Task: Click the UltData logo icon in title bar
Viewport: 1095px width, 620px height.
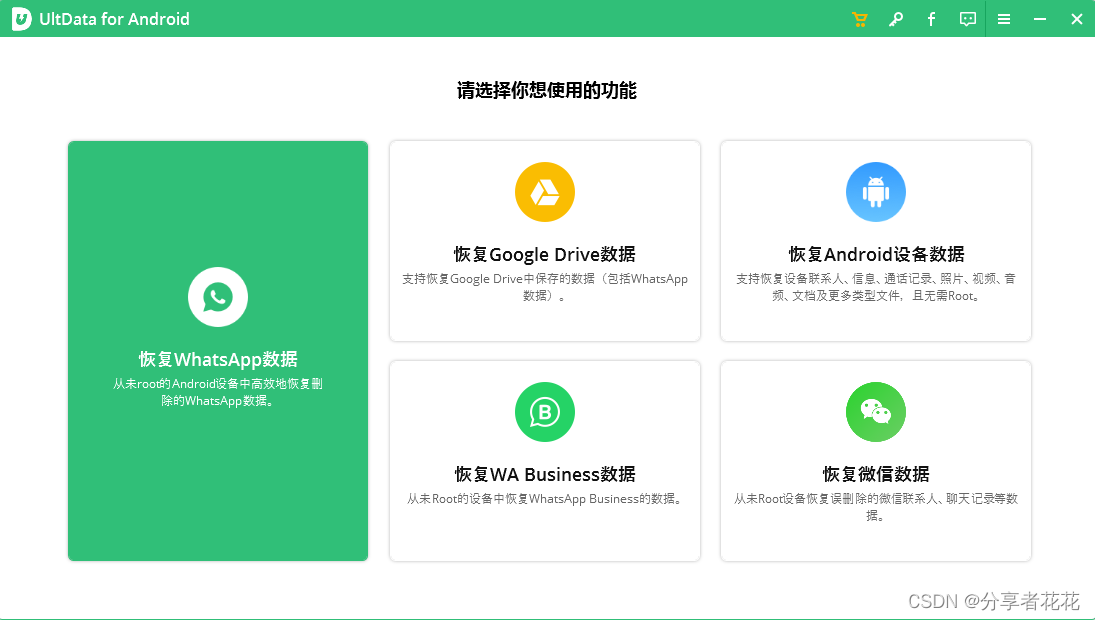Action: tap(22, 19)
